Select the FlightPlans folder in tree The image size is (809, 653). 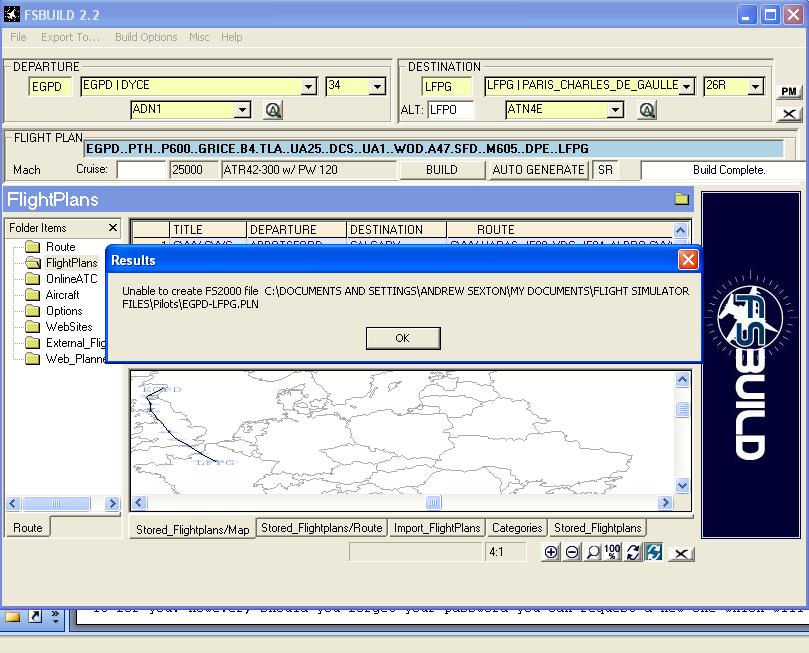tap(62, 263)
